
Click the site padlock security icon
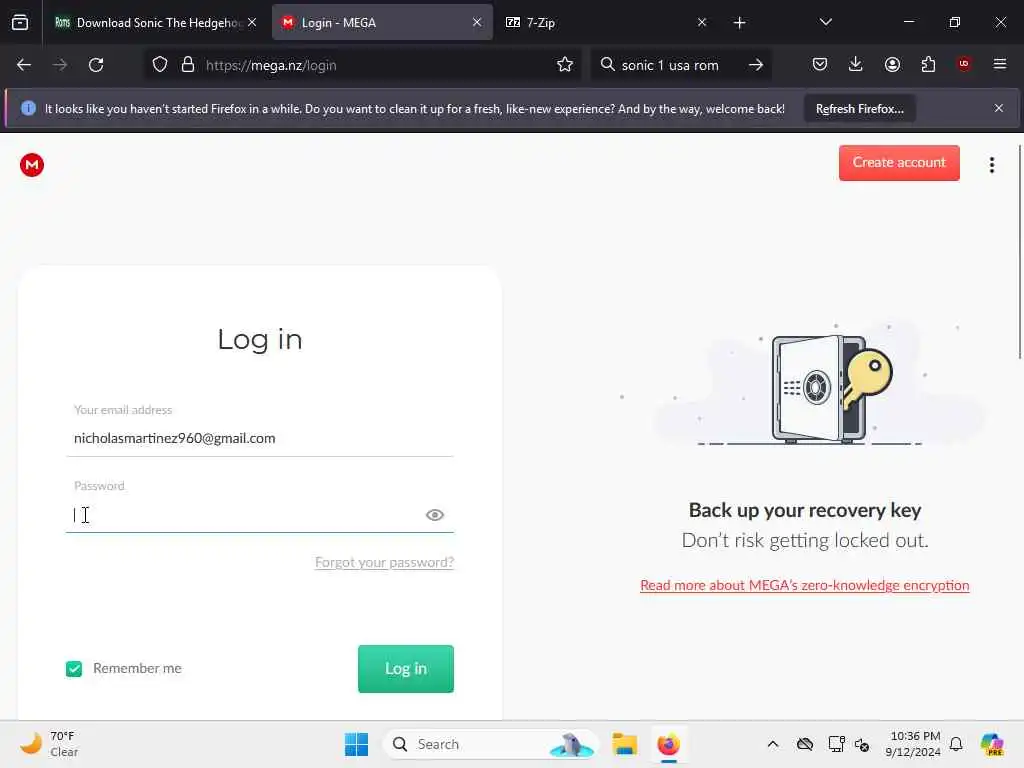[188, 65]
